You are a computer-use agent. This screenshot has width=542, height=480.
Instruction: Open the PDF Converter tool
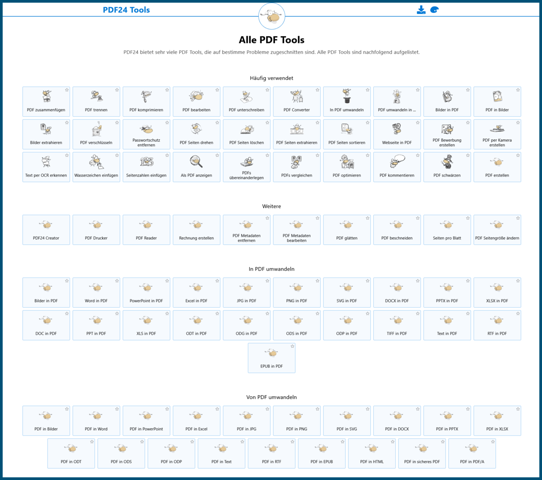pos(297,102)
